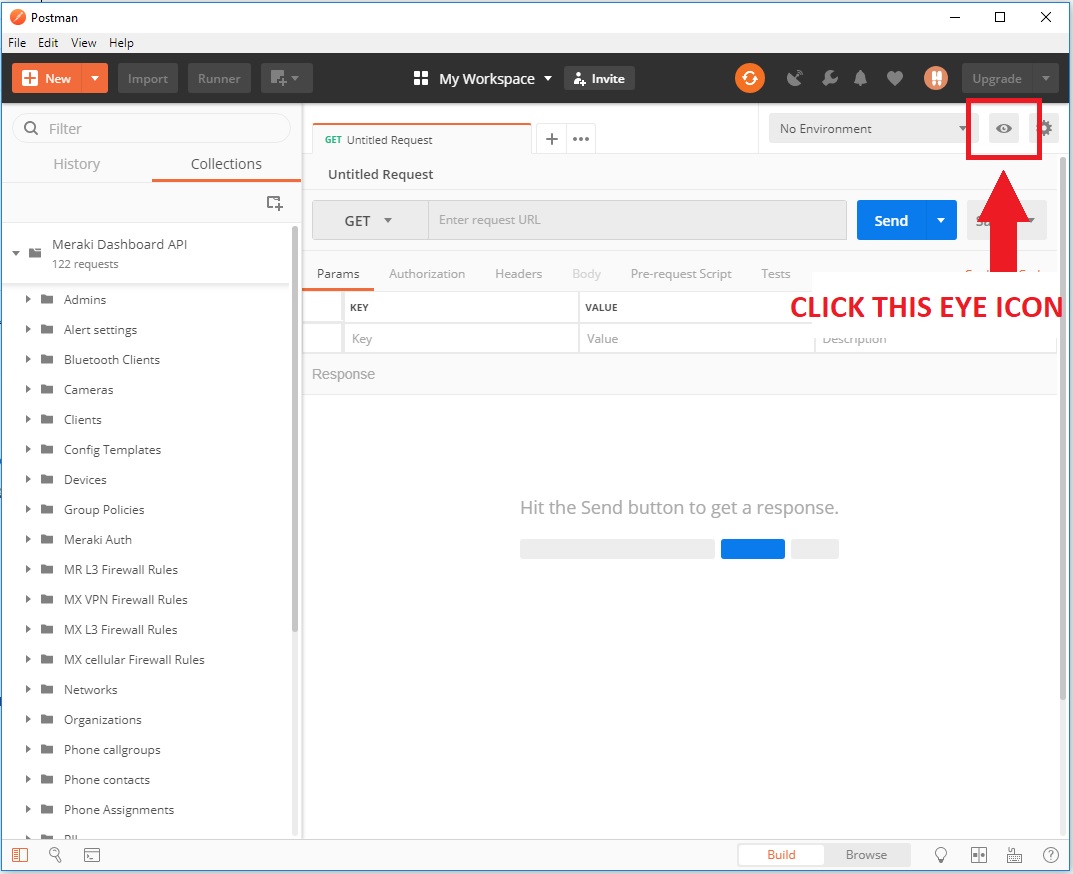Open the interceptor satellite dish icon
The width and height of the screenshot is (1073, 874).
tap(795, 78)
